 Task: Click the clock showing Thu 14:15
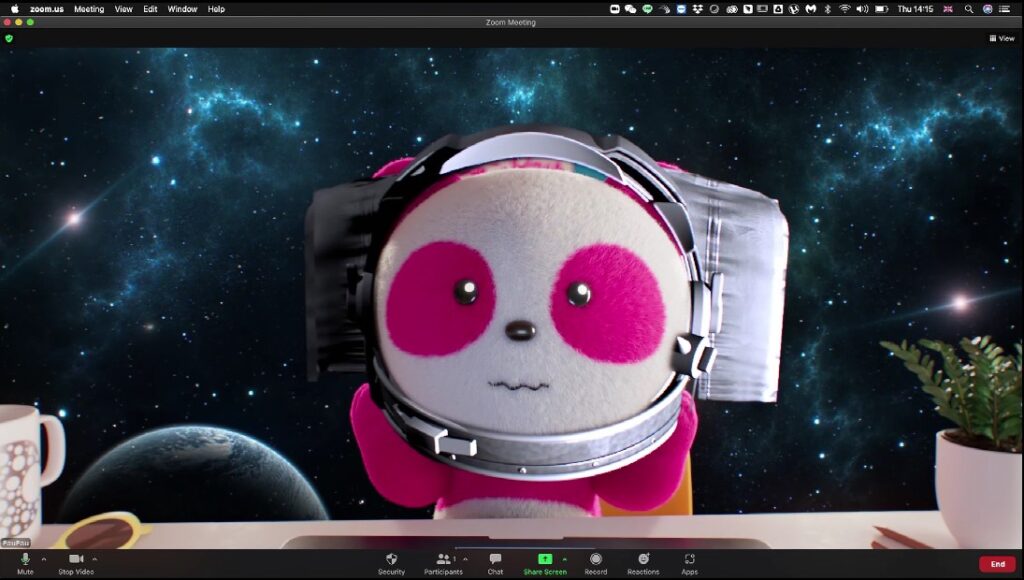point(915,9)
